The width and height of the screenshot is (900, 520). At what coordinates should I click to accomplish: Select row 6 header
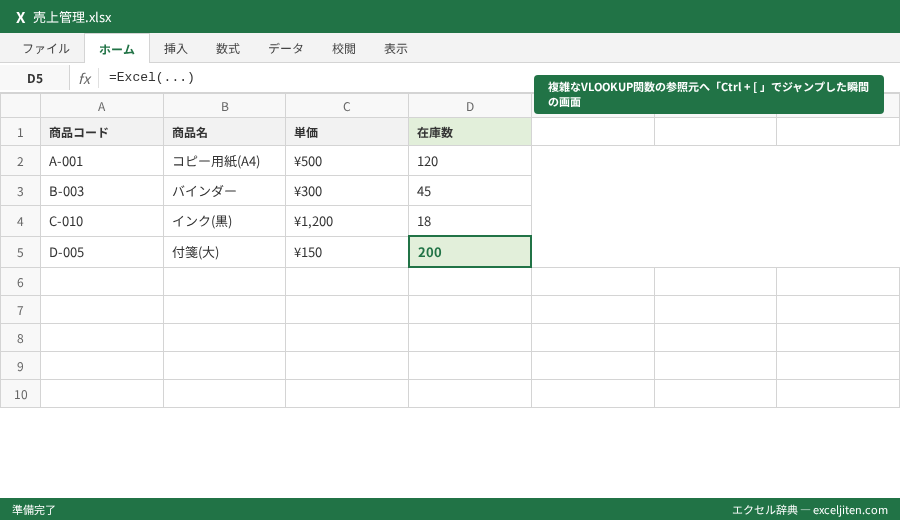20,282
